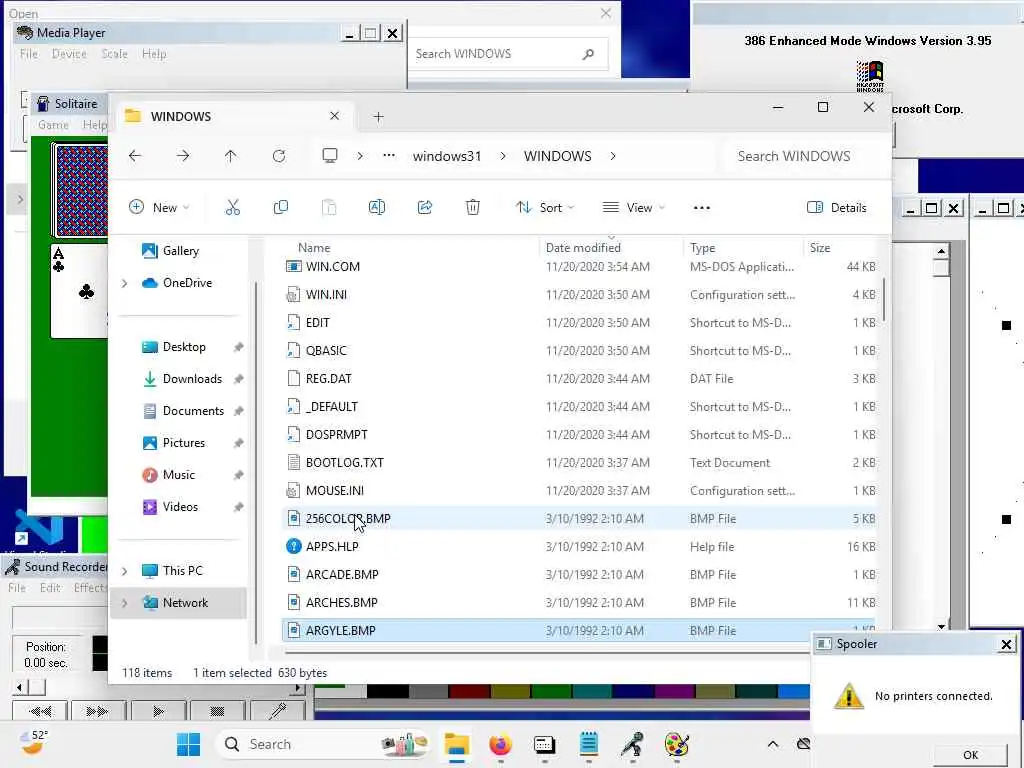
Task: Click OK in the Spooler dialog
Action: pyautogui.click(x=970, y=755)
